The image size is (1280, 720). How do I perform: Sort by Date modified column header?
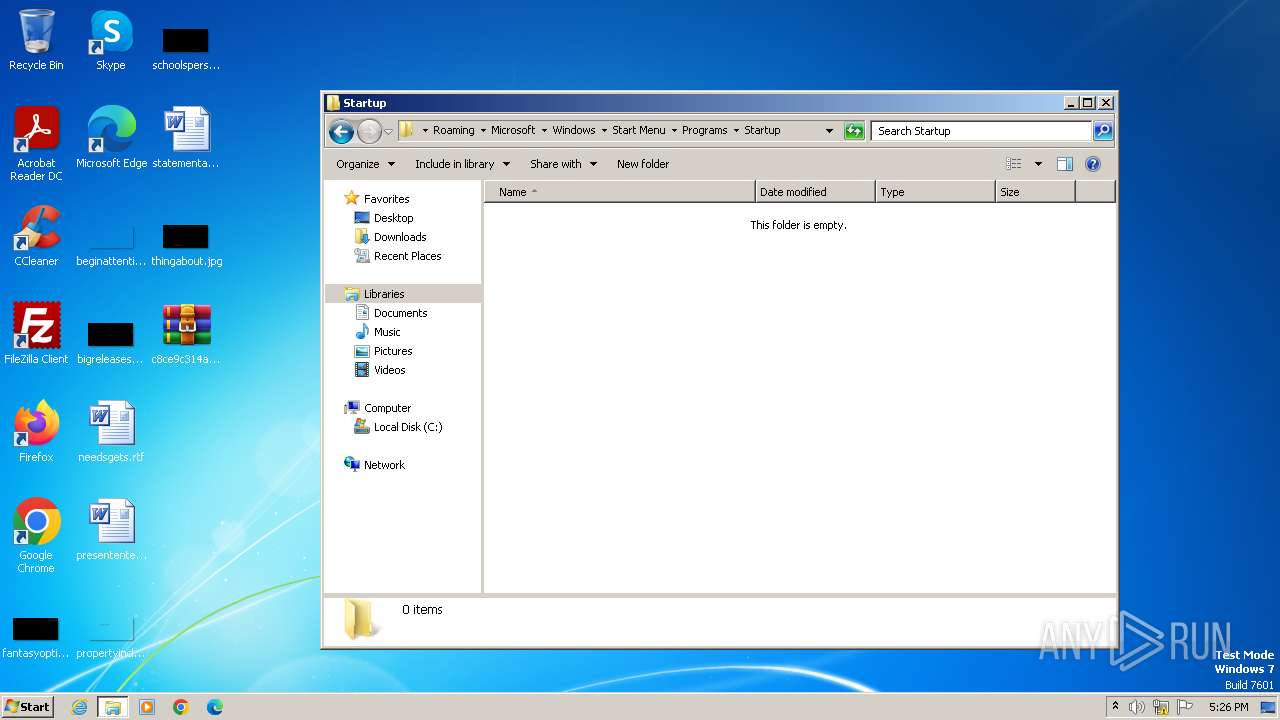pos(815,192)
